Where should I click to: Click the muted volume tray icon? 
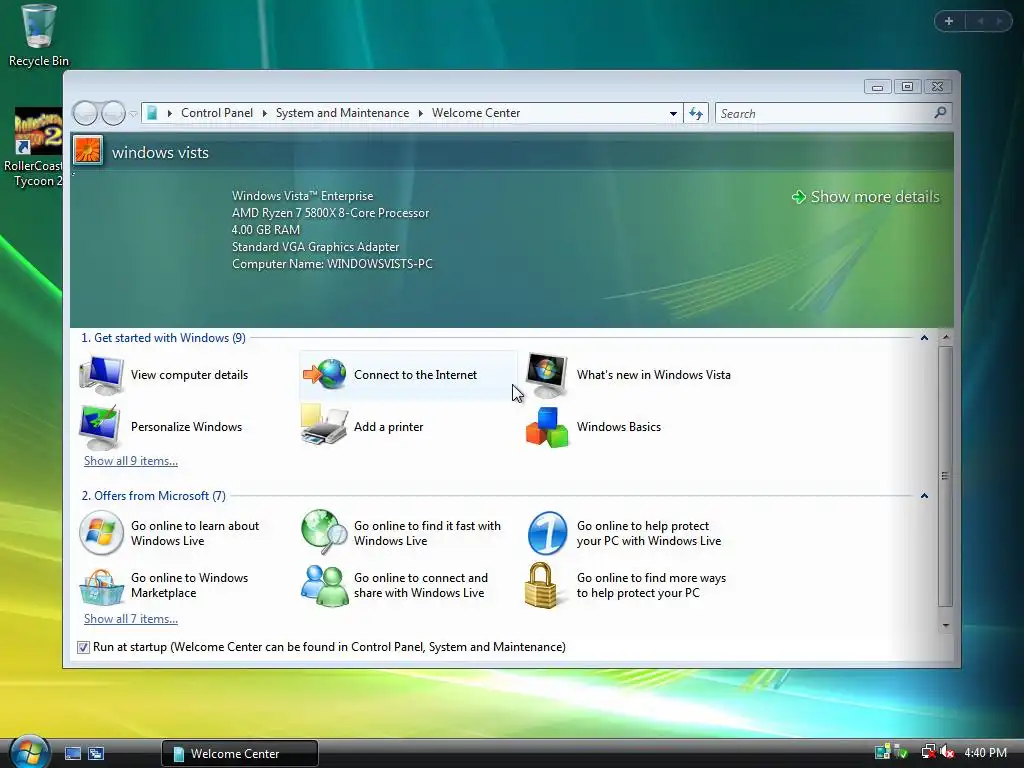point(948,752)
